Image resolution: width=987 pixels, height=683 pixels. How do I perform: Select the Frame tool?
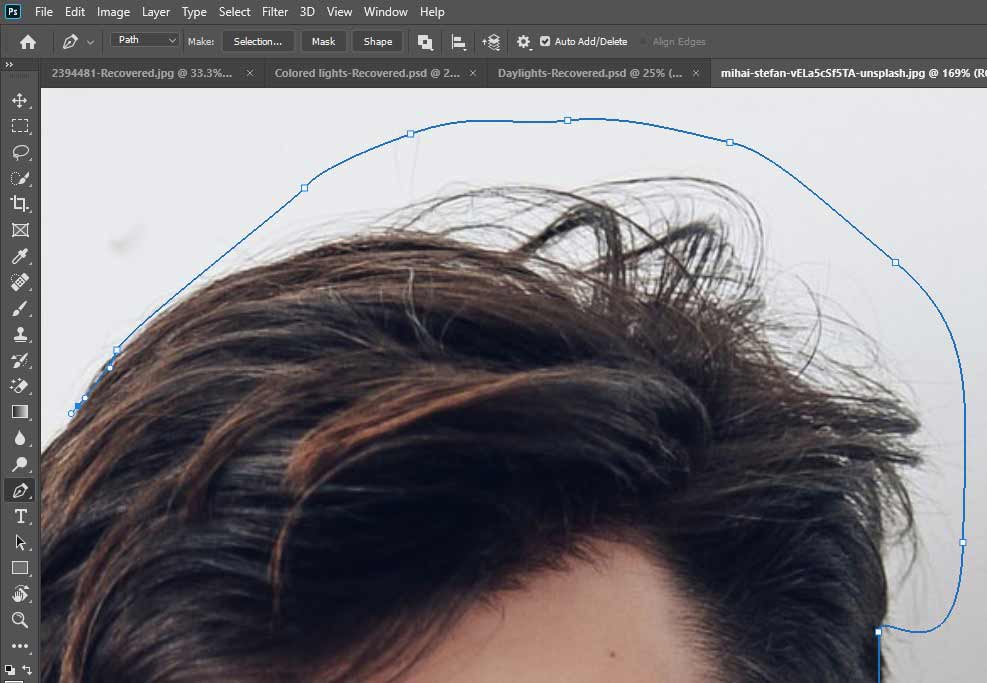[x=20, y=230]
